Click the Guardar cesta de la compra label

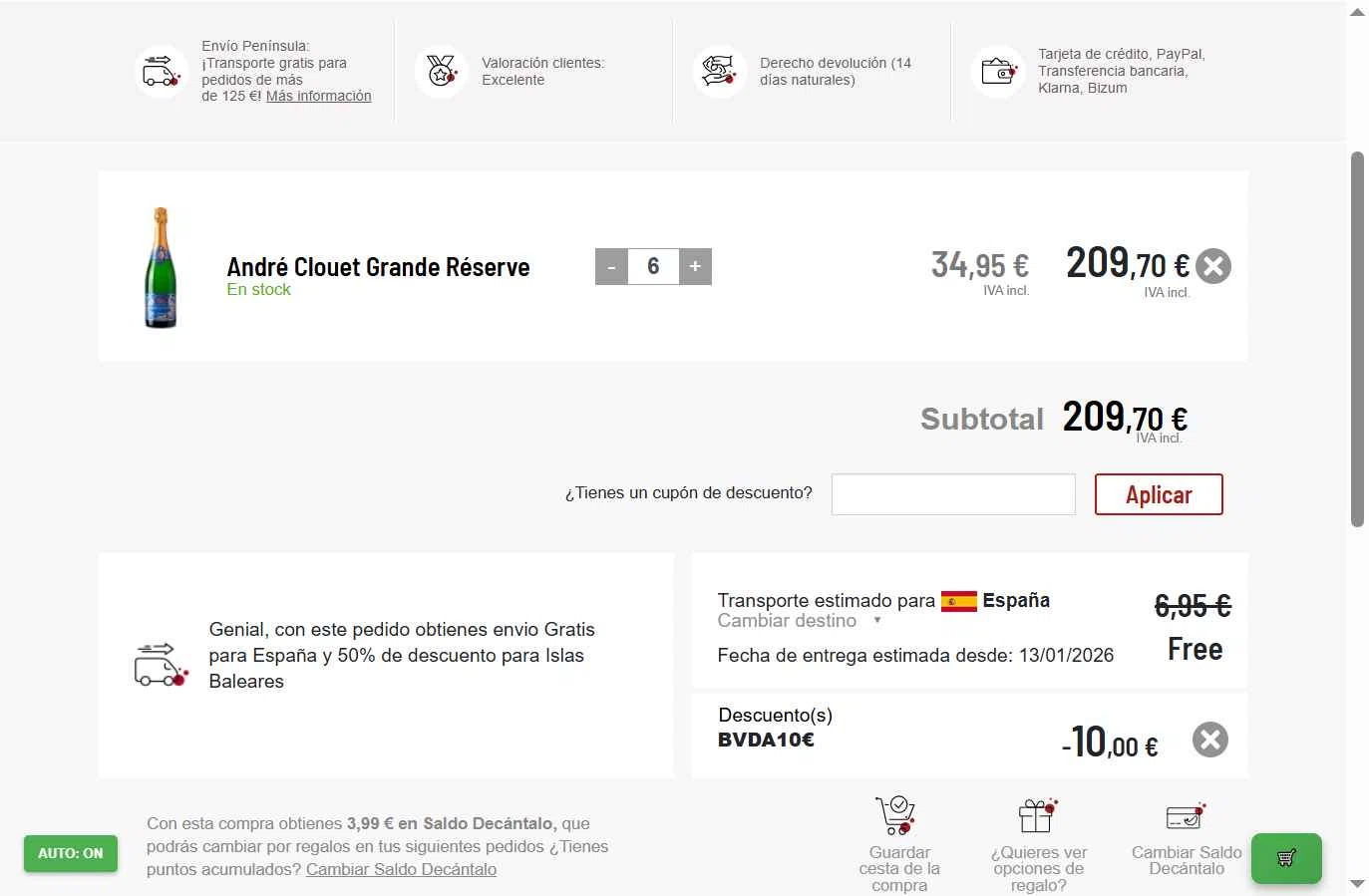click(x=899, y=869)
